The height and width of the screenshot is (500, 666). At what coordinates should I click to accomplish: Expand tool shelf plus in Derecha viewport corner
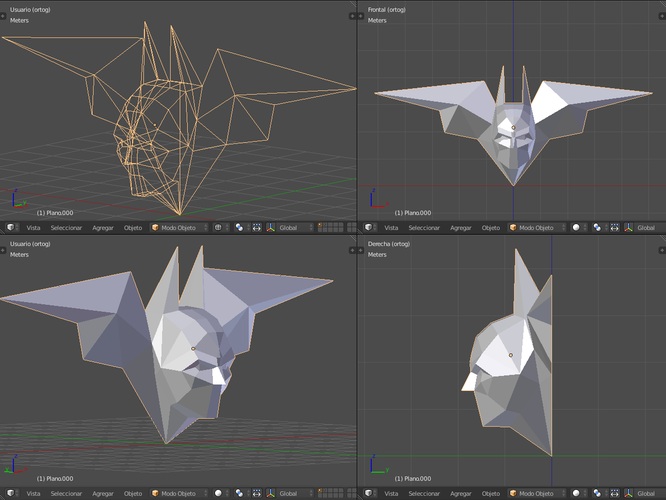pyautogui.click(x=361, y=251)
